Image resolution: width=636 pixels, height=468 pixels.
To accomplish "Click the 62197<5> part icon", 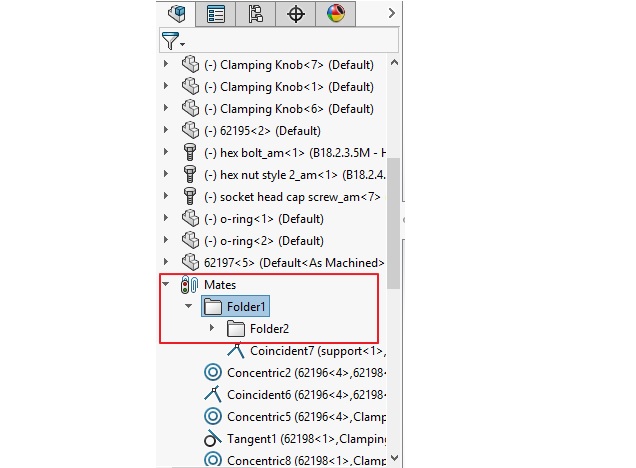I will (190, 262).
